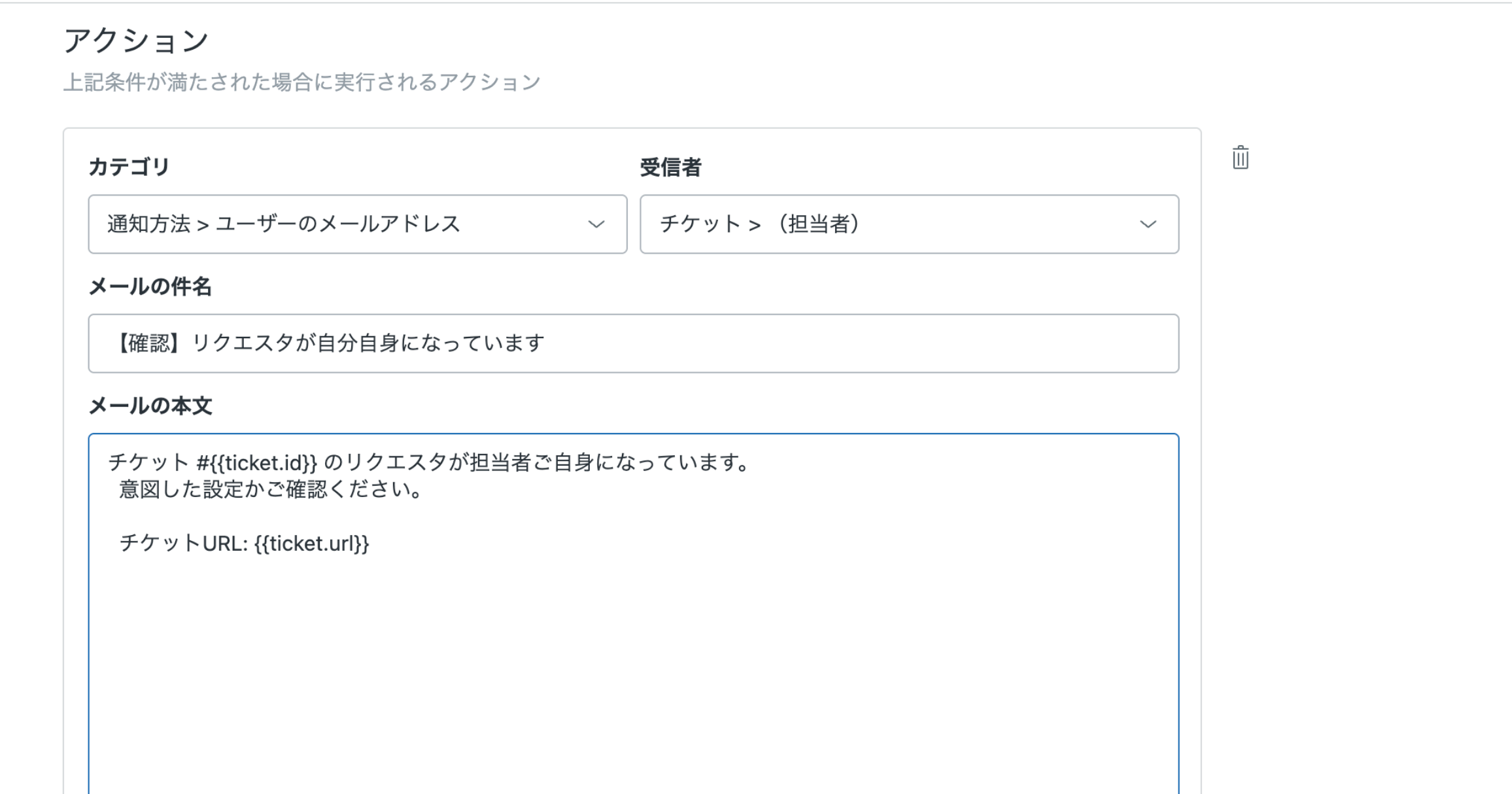
Task: Place cursor on the 意図した設定かご確認ください line
Action: [271, 490]
